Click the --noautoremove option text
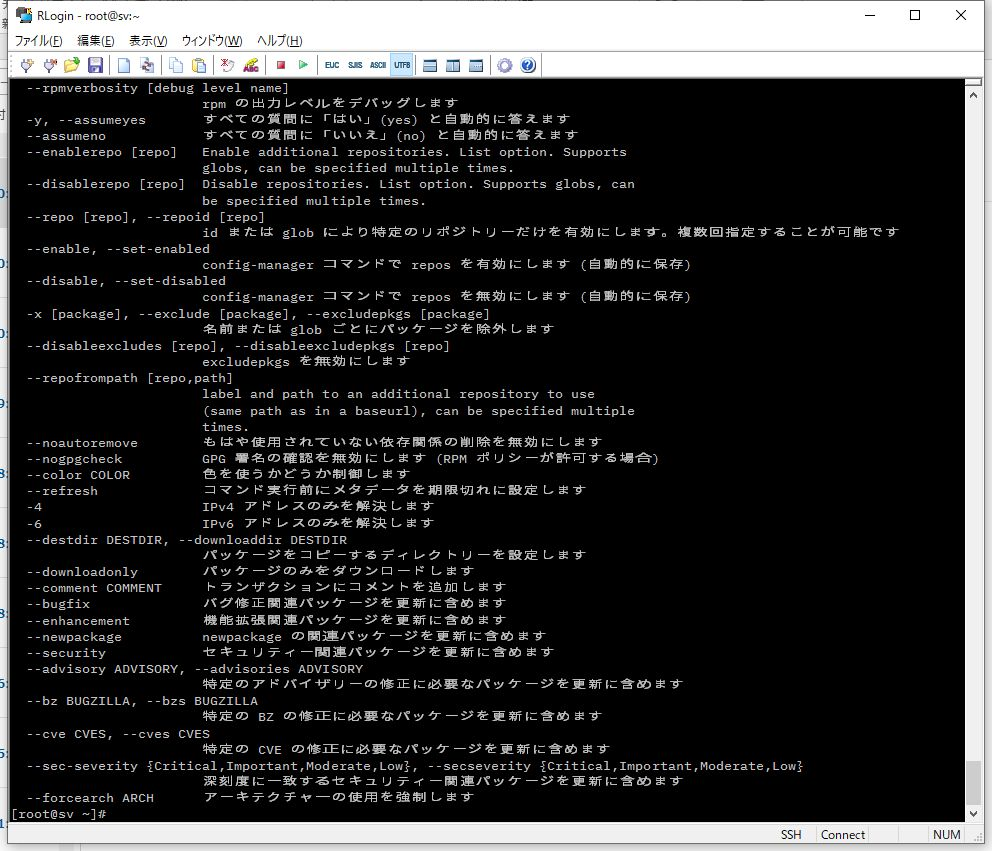 click(x=82, y=443)
